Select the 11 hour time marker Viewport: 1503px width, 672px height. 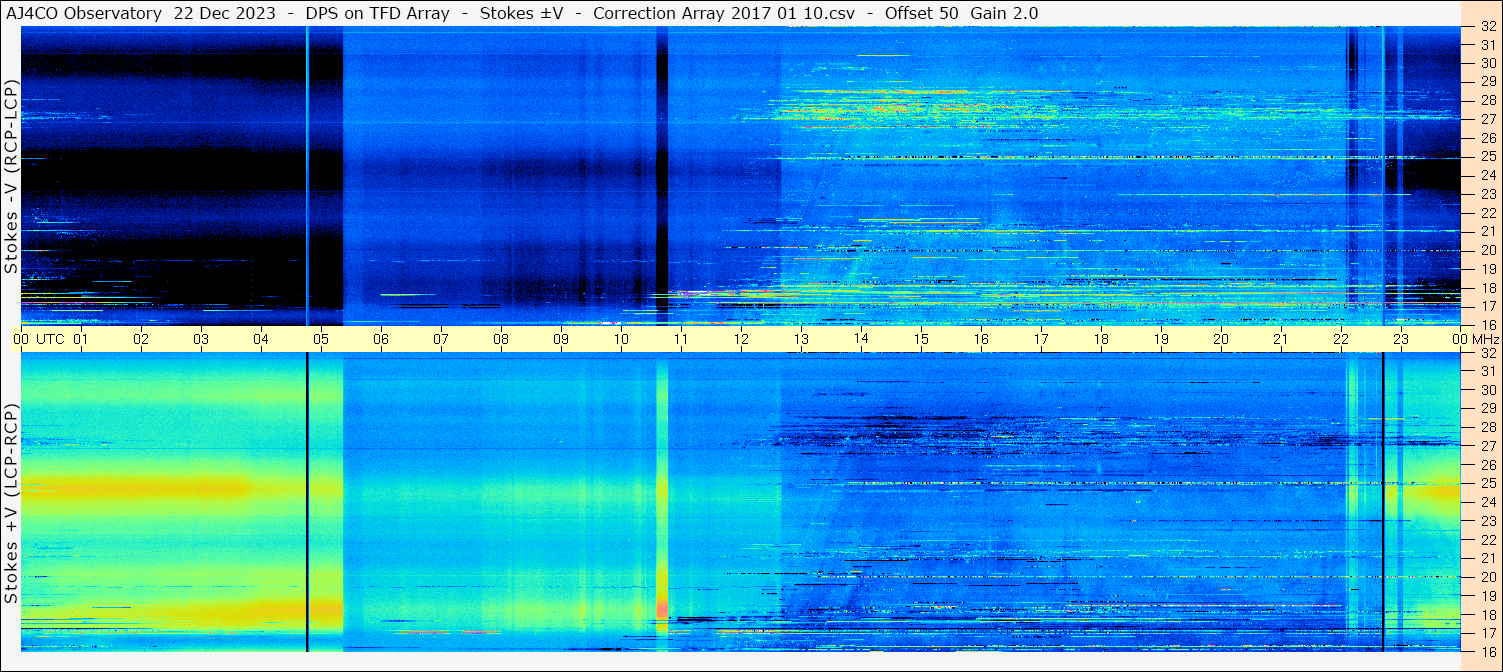[x=681, y=339]
